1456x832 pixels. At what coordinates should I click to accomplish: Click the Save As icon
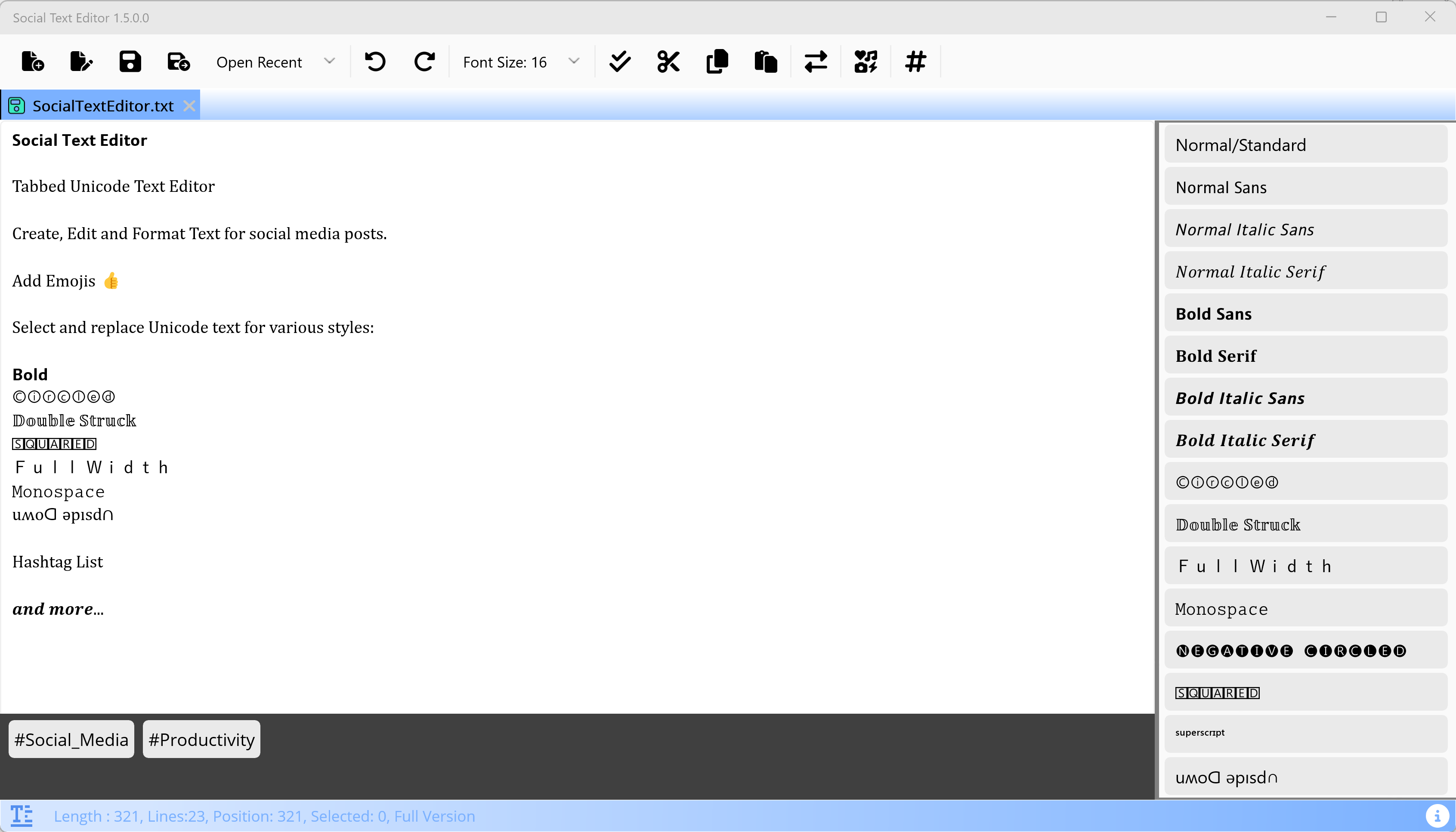coord(177,61)
